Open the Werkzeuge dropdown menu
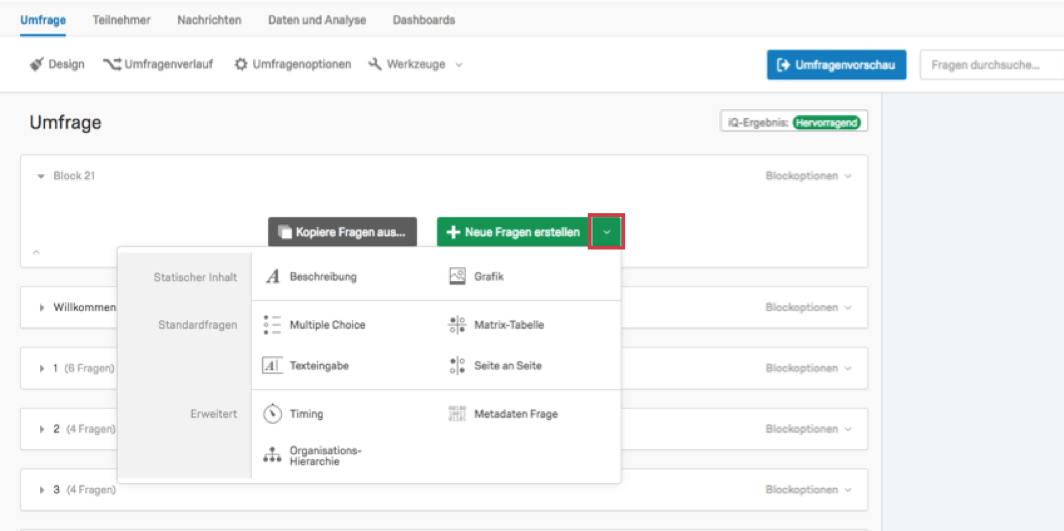This screenshot has width=1064, height=531. click(x=415, y=64)
